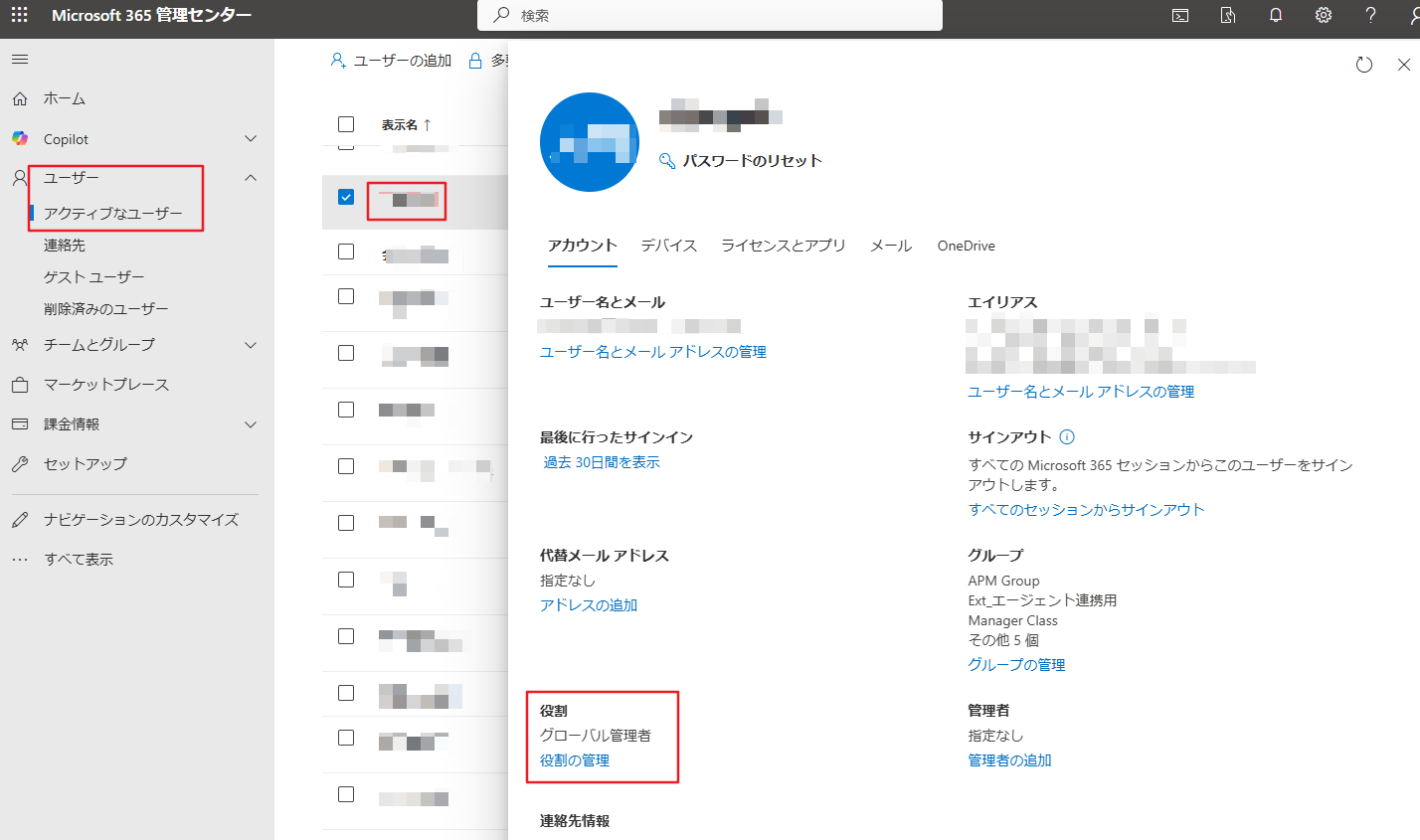The image size is (1420, 840).
Task: Expand the 課金情報 chevron
Action: [251, 424]
